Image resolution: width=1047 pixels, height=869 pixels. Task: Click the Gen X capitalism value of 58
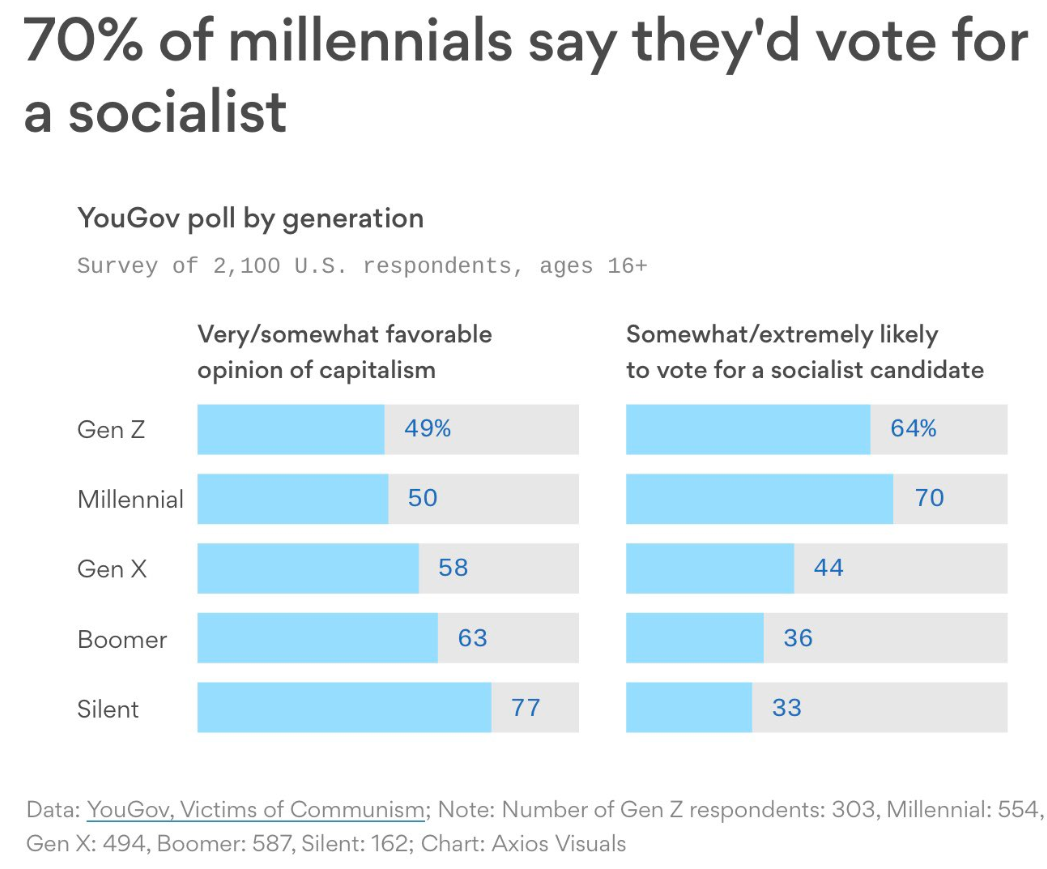pos(453,568)
